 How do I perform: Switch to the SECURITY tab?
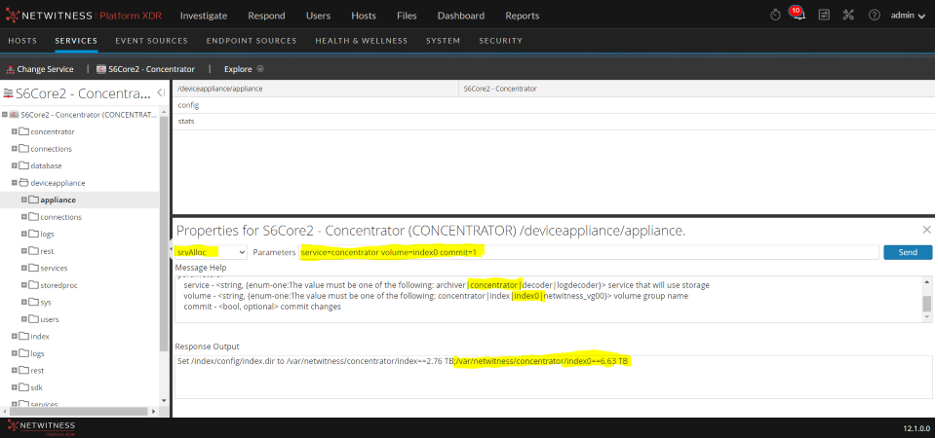point(501,41)
